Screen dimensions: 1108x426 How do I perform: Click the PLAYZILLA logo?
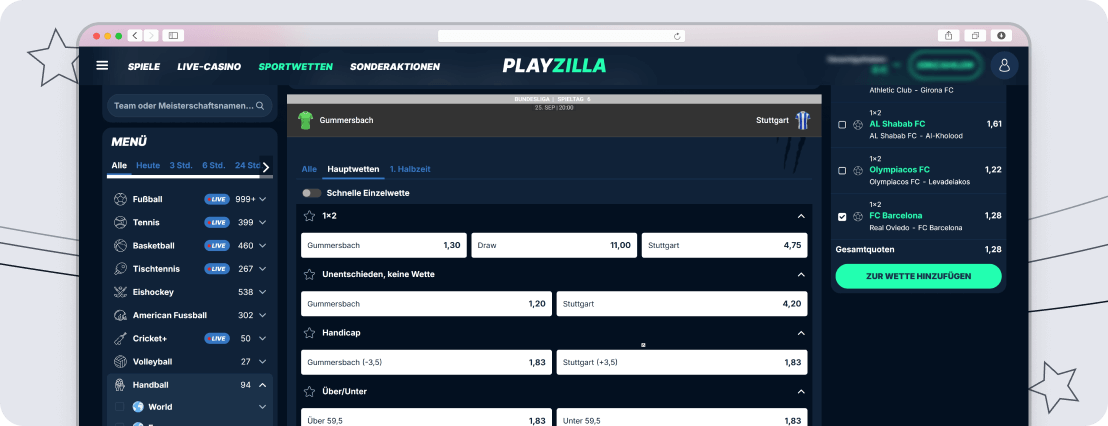555,66
